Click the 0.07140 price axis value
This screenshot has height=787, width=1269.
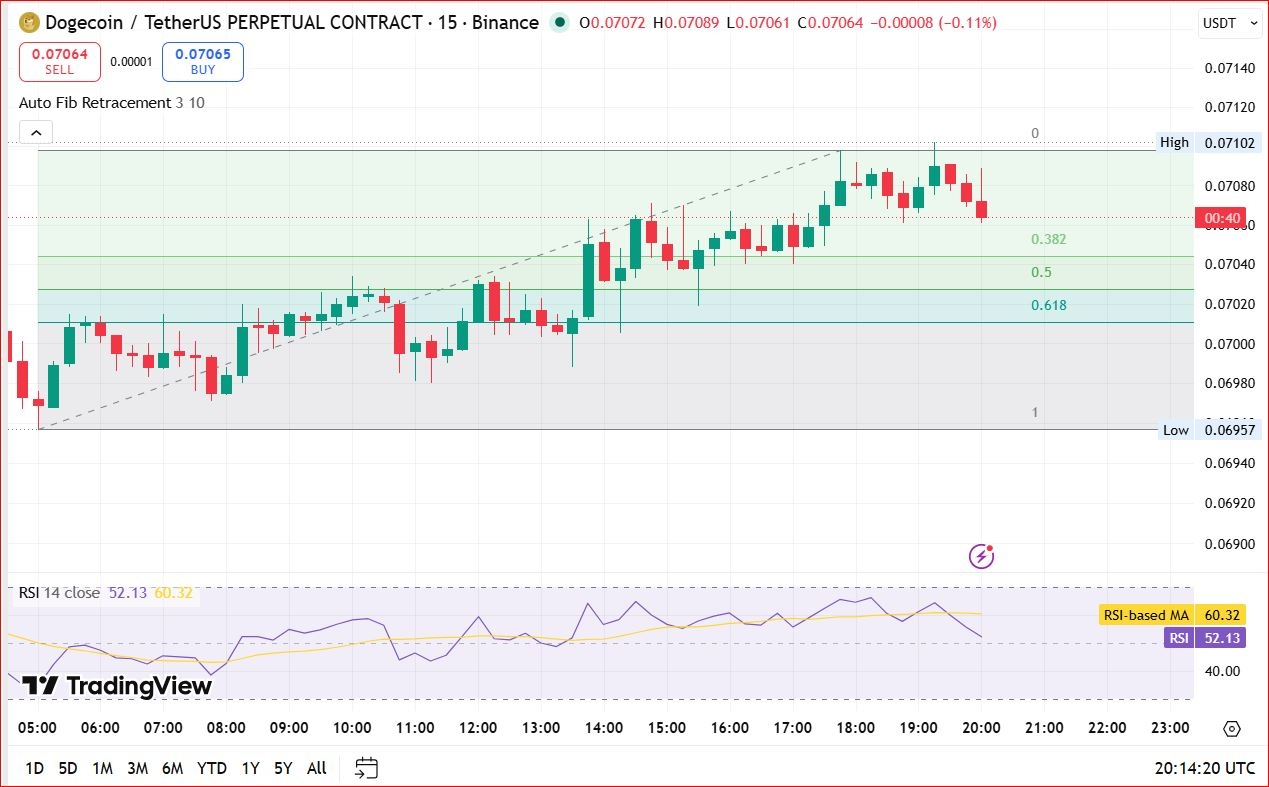pos(1229,69)
